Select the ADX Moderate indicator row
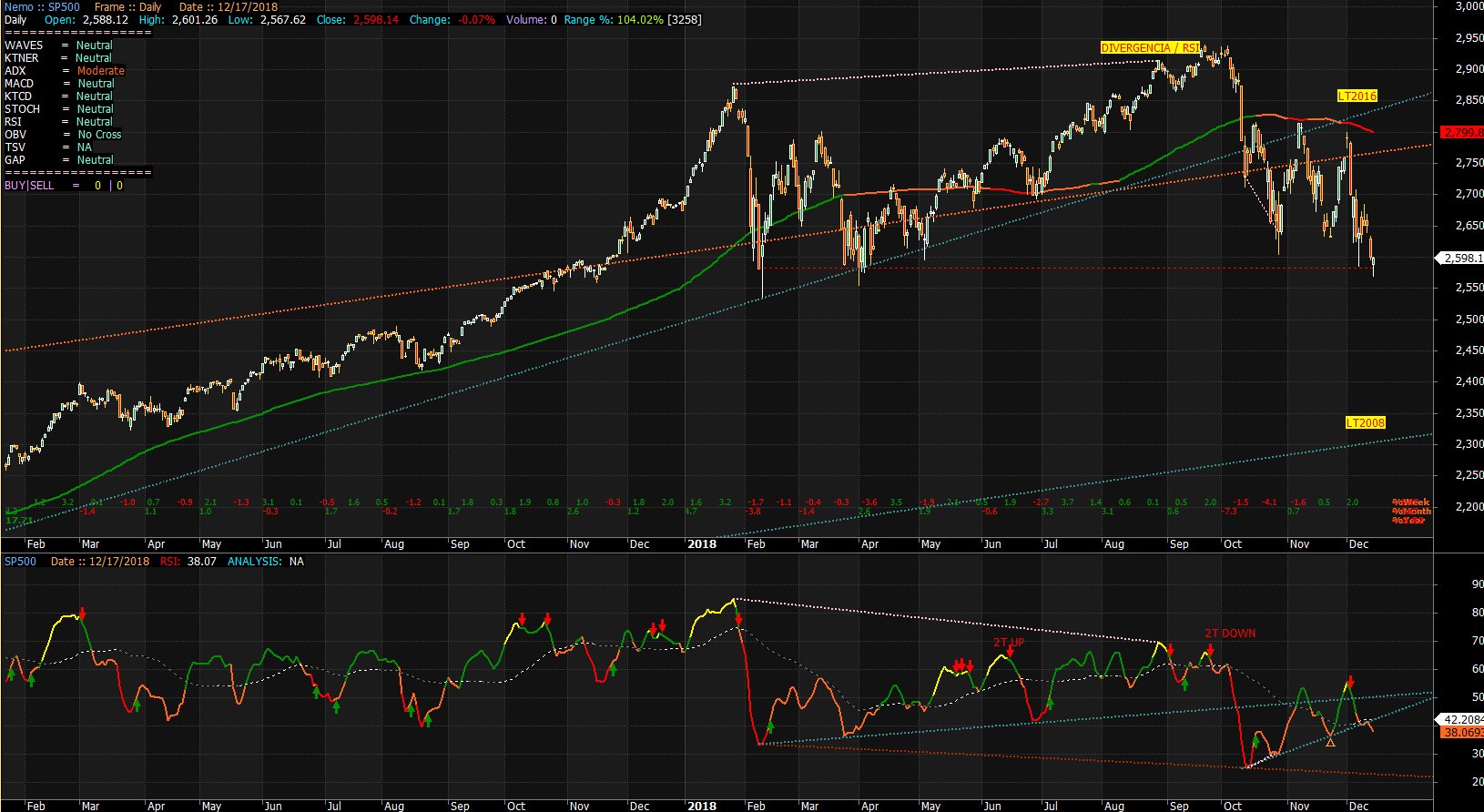Screen dimensions: 1484x812 (65, 70)
